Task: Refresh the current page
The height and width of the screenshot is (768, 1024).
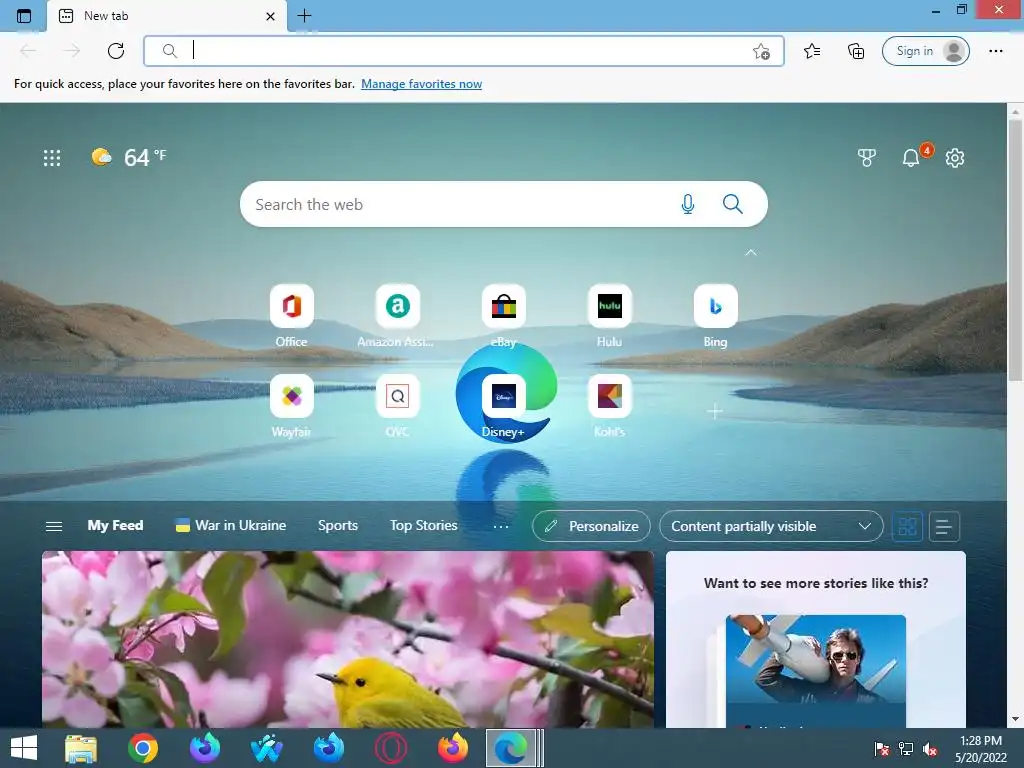Action: click(116, 51)
